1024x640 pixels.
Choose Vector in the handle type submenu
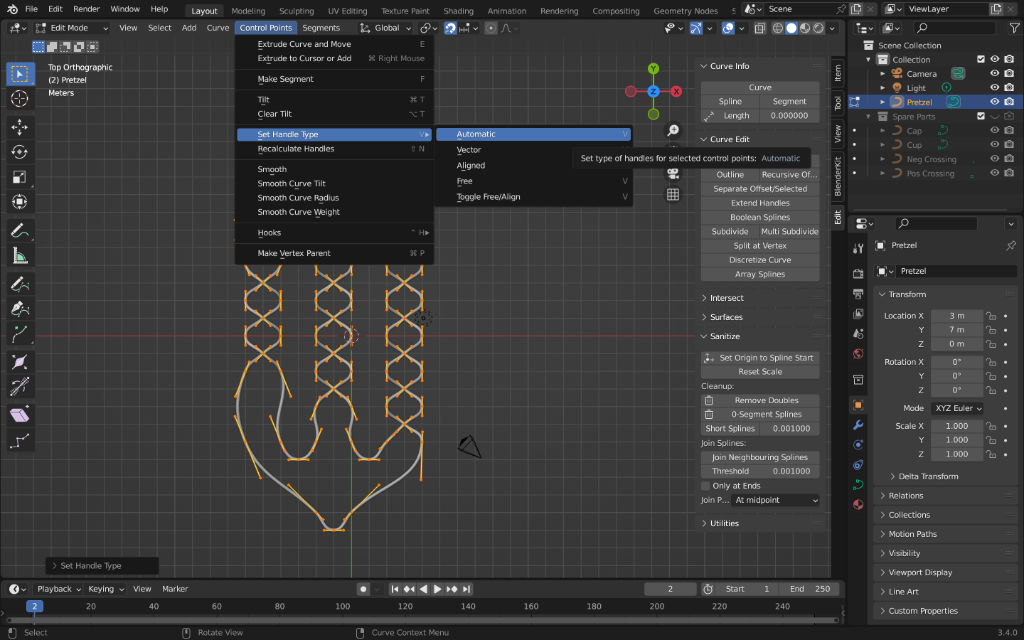[x=469, y=150]
